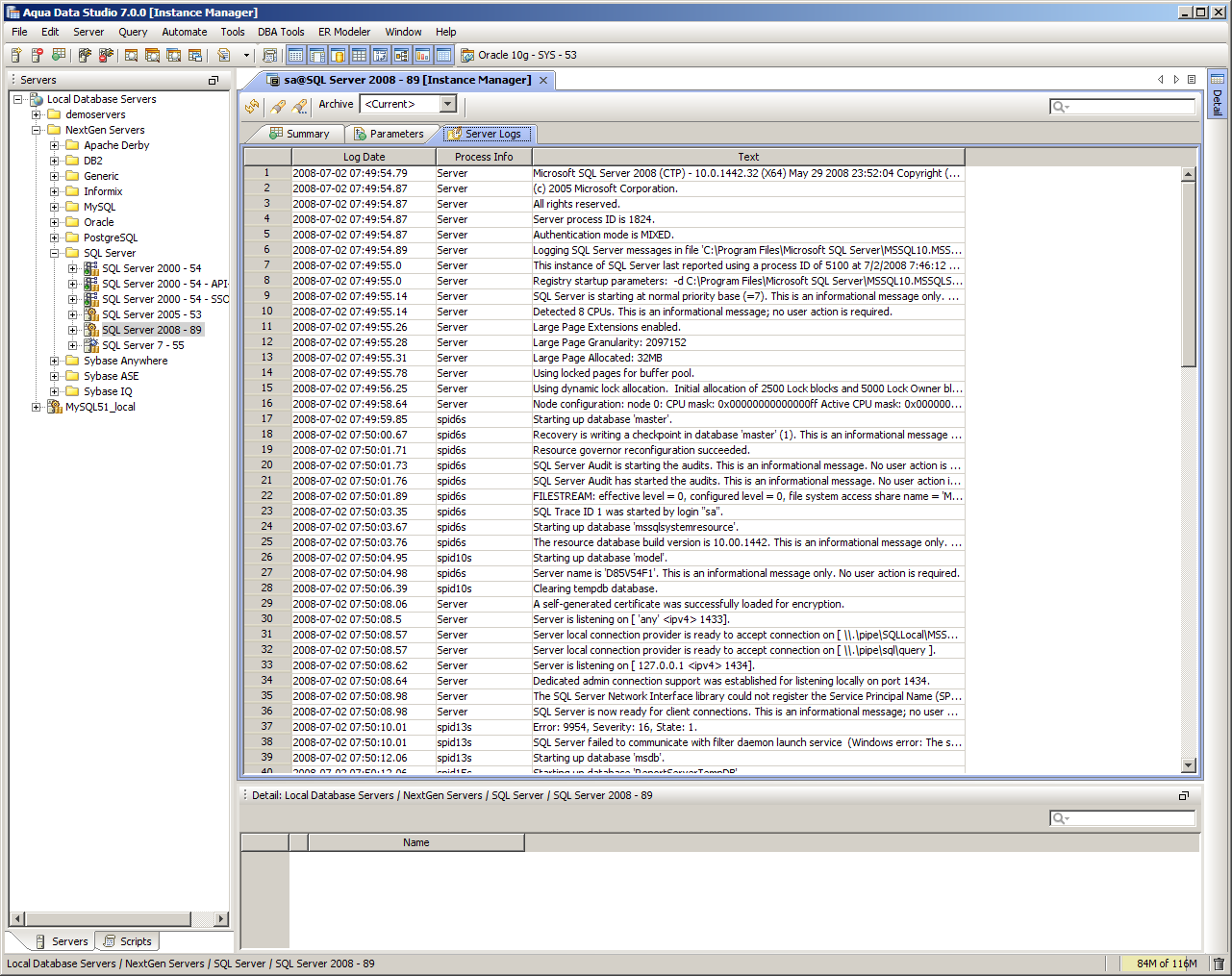1232x976 pixels.
Task: Click the Local Database Servers globe icon
Action: point(37,99)
